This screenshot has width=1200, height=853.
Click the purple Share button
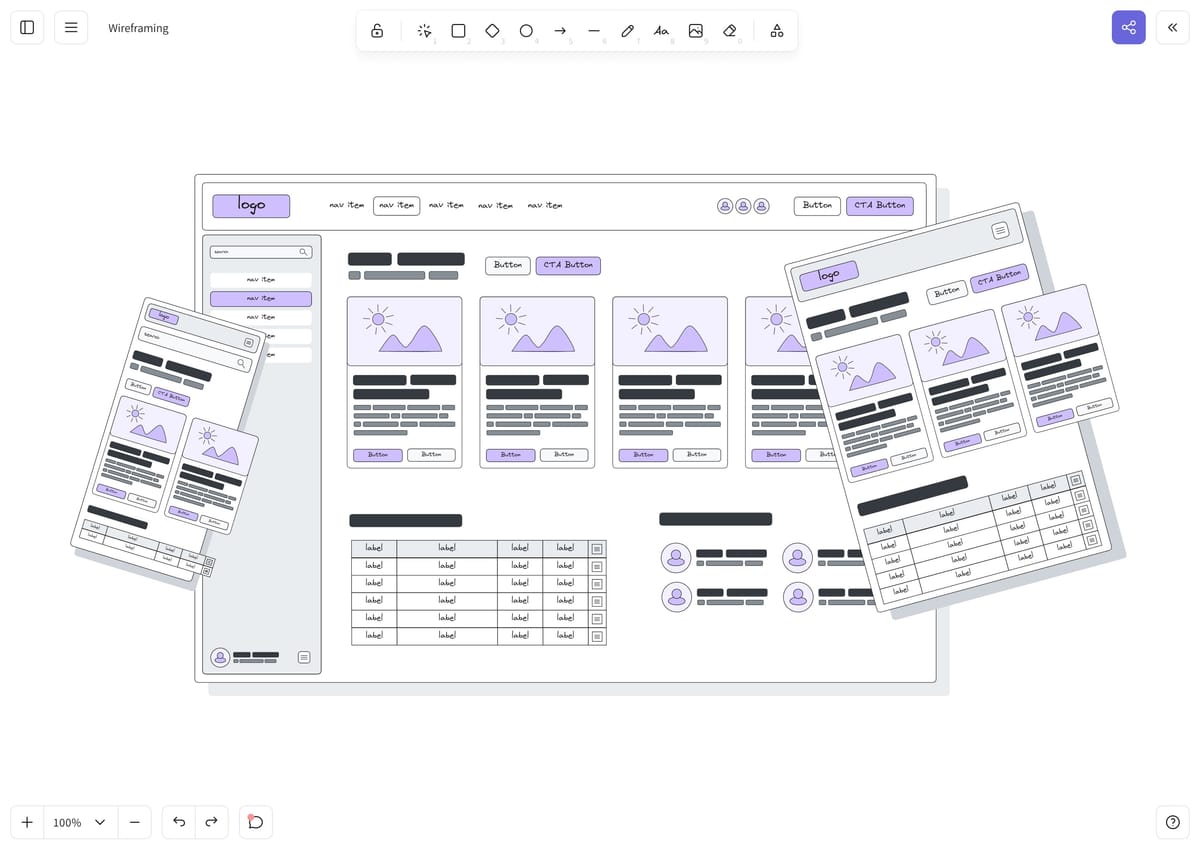point(1129,27)
